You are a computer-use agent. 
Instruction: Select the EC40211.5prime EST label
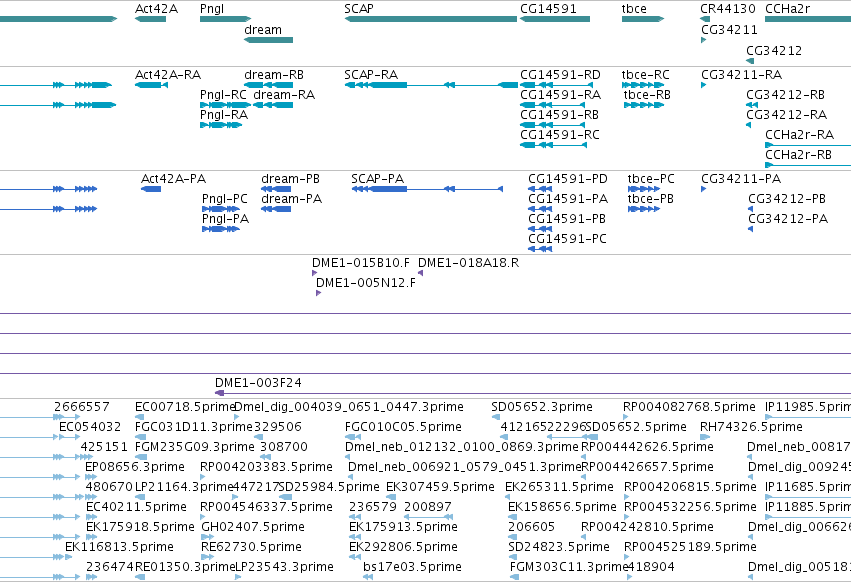pos(136,507)
